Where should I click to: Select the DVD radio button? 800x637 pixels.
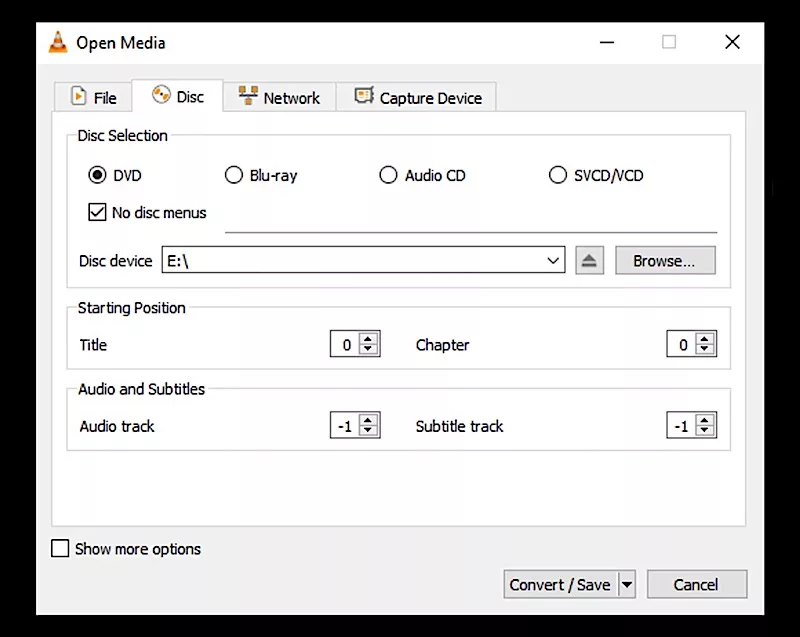pos(97,175)
